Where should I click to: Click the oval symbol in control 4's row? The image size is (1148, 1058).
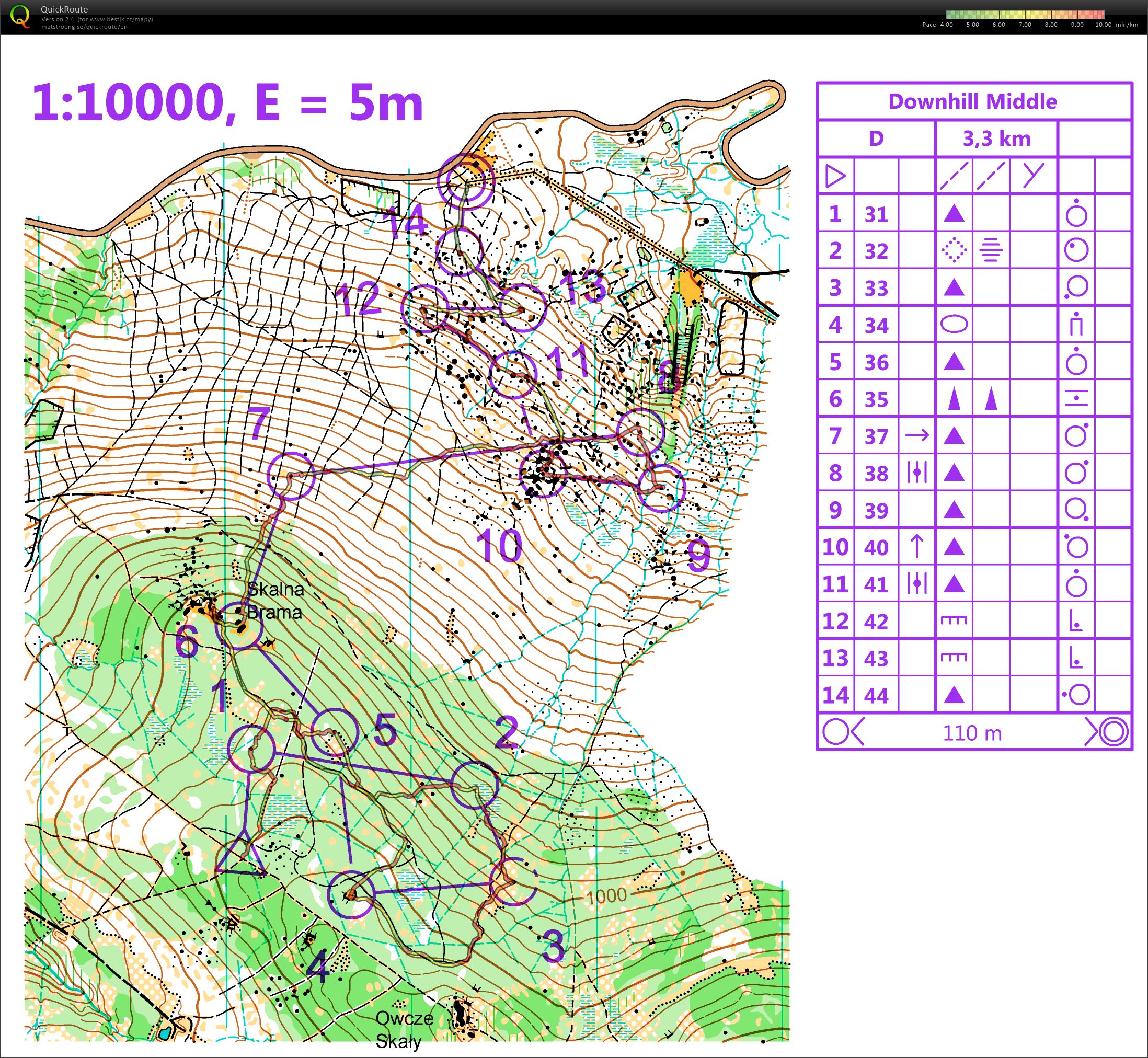pos(954,324)
